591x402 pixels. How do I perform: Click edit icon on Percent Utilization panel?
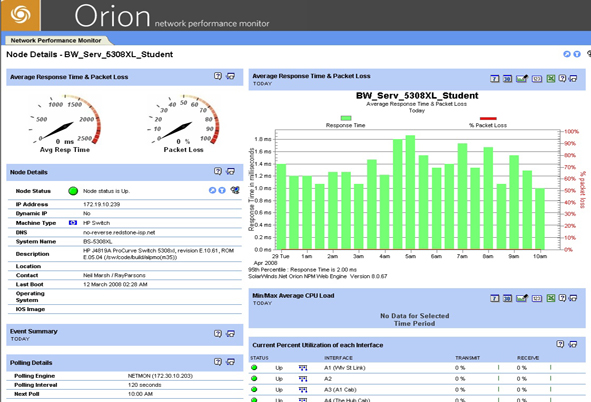[573, 344]
